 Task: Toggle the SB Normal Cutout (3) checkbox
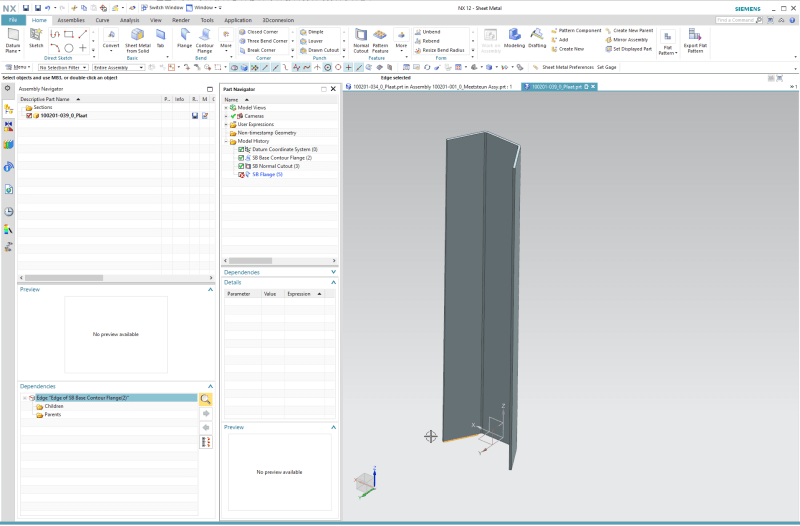click(241, 166)
